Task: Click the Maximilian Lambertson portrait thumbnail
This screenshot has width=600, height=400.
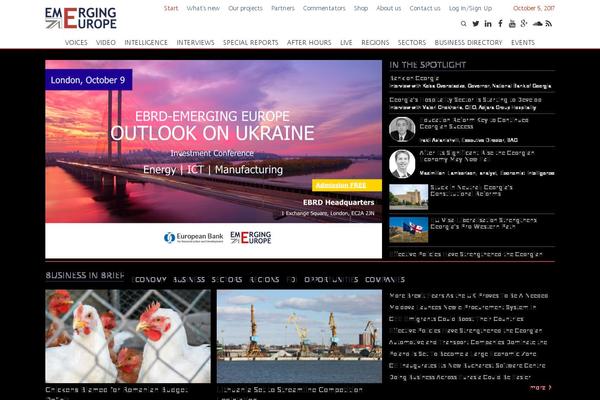Action: (402, 164)
